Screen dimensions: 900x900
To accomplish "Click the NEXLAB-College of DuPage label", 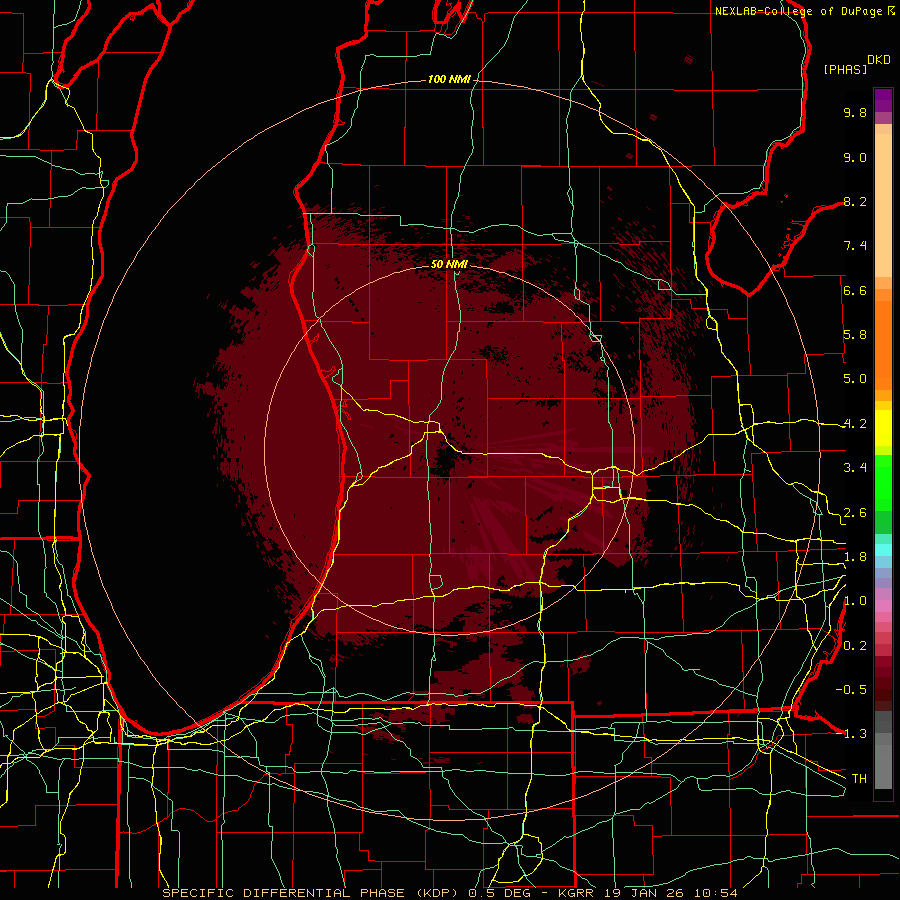I will tap(798, 11).
